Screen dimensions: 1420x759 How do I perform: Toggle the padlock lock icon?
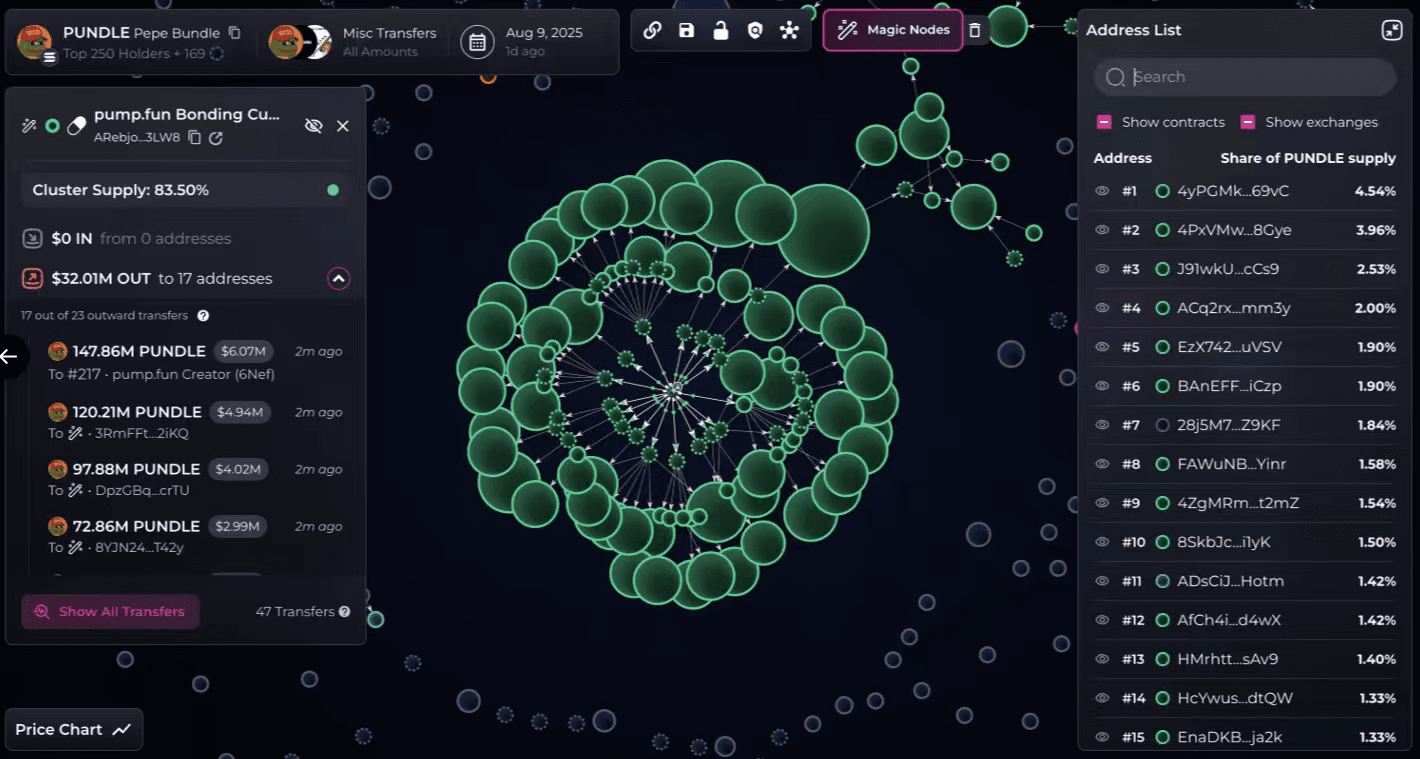[x=720, y=30]
